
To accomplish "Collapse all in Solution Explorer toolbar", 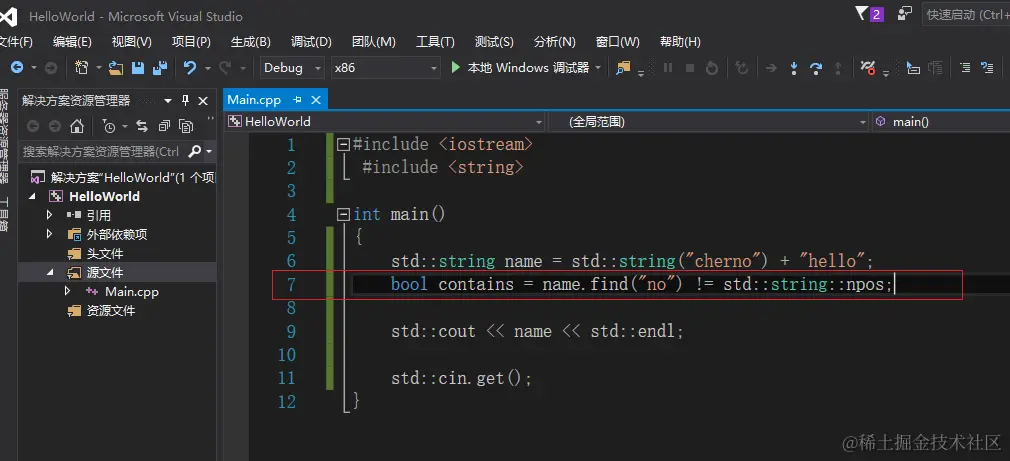I will (164, 126).
